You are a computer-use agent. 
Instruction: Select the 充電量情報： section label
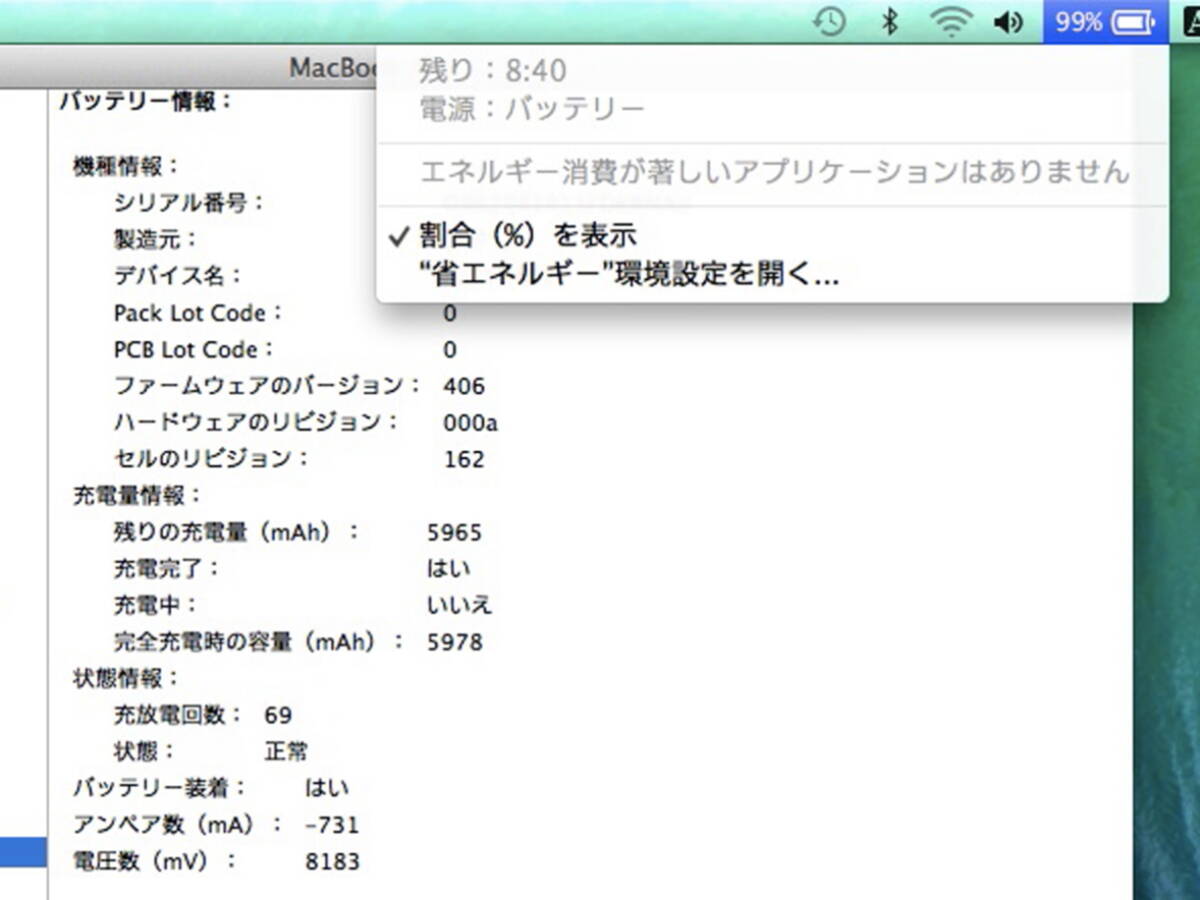[x=137, y=495]
